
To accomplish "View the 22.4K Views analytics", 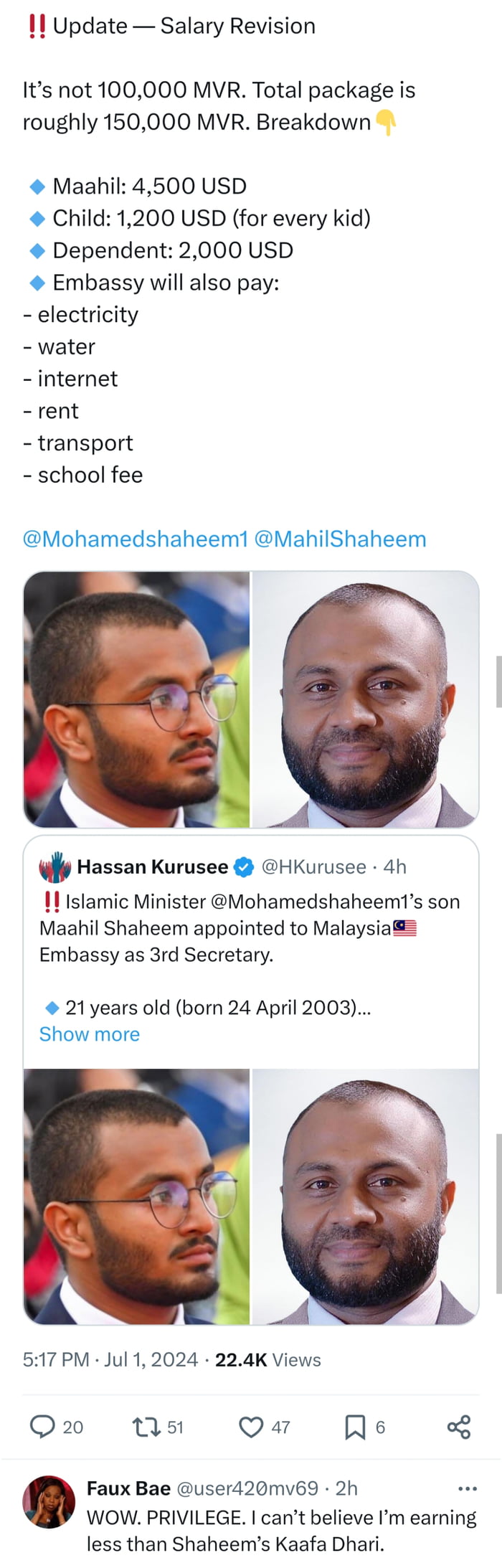I will coord(267,1359).
